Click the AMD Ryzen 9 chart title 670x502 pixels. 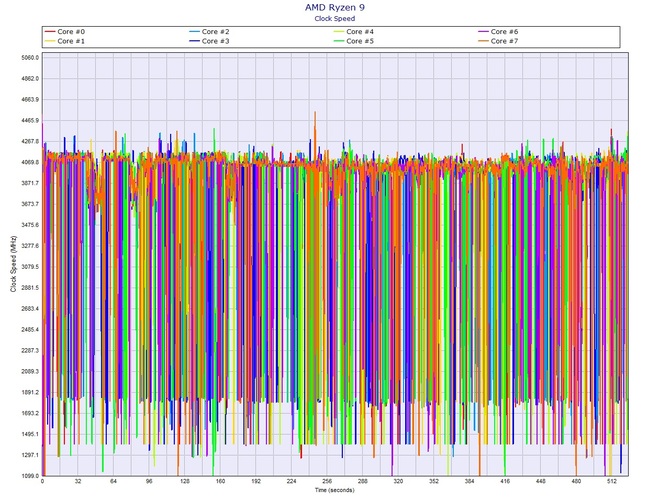point(335,7)
